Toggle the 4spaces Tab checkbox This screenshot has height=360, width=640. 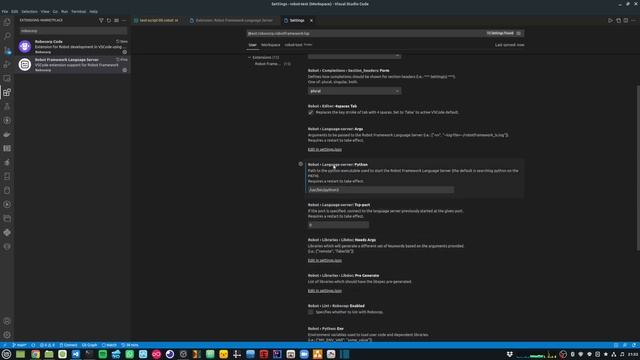(x=311, y=112)
